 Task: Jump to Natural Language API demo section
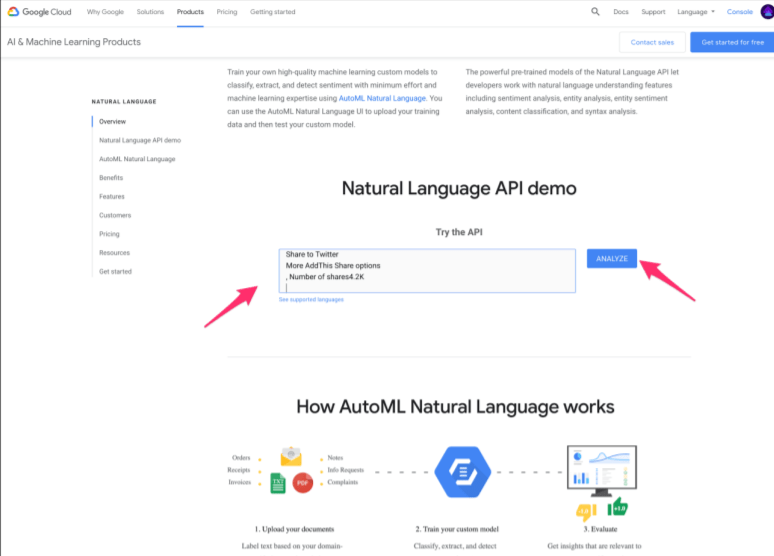(x=140, y=140)
